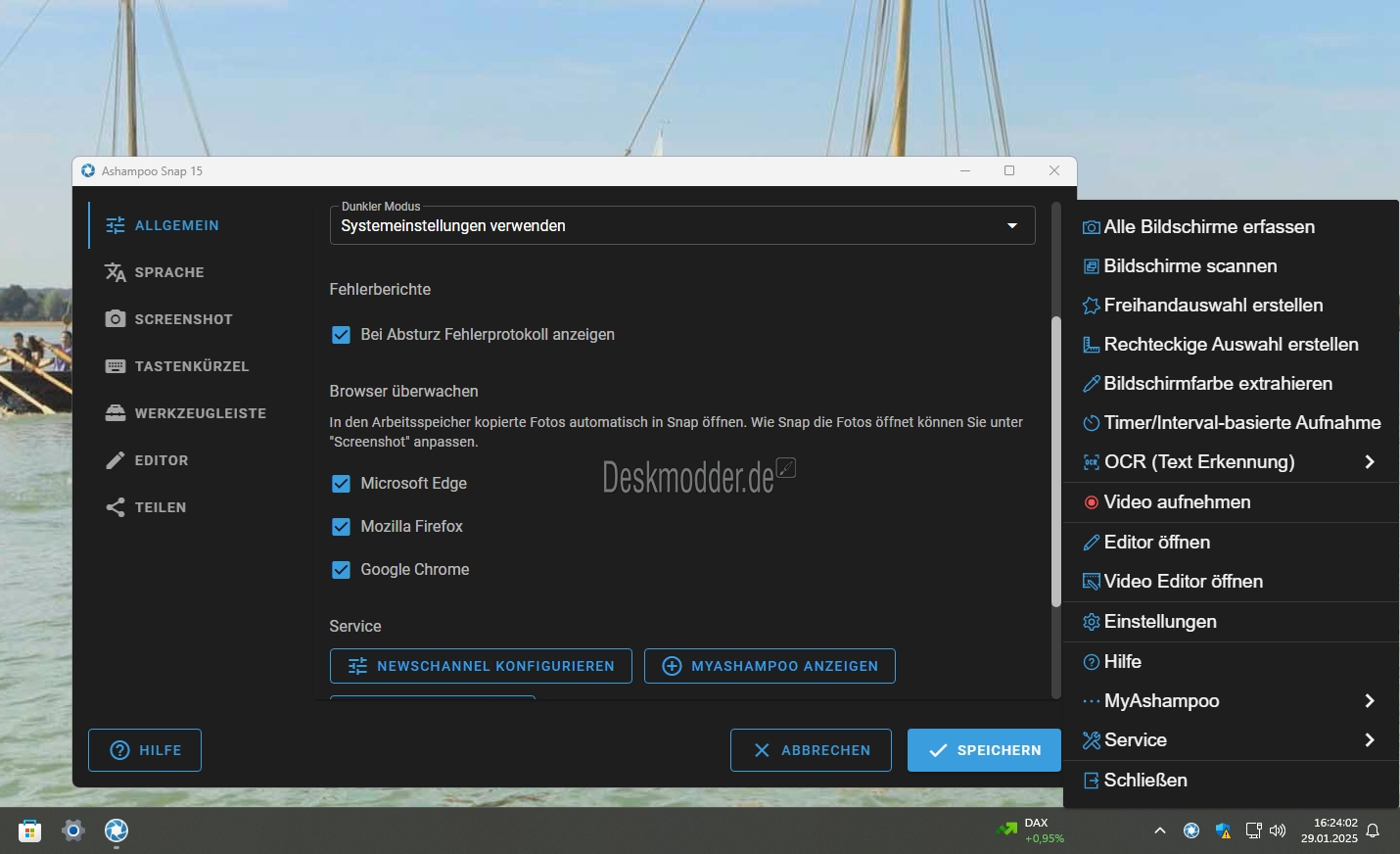Click the Settings gear in the taskbar

pos(73,830)
